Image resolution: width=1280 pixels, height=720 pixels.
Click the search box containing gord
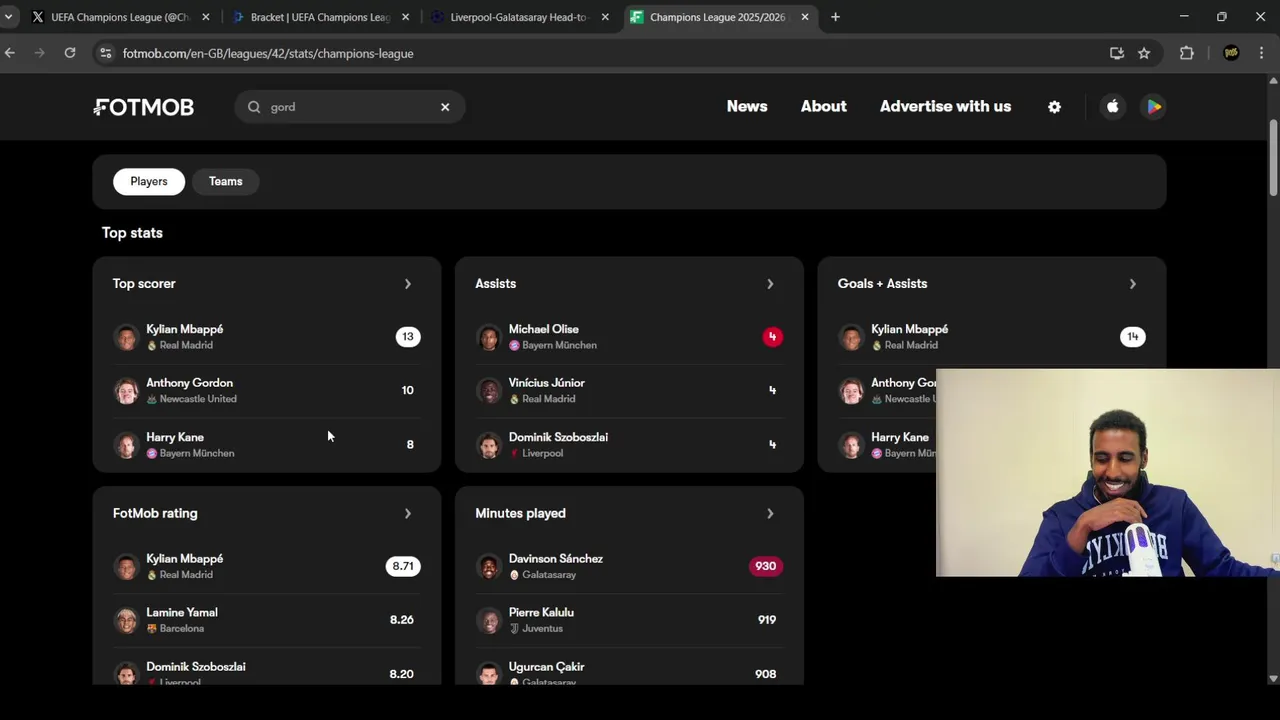(x=349, y=107)
